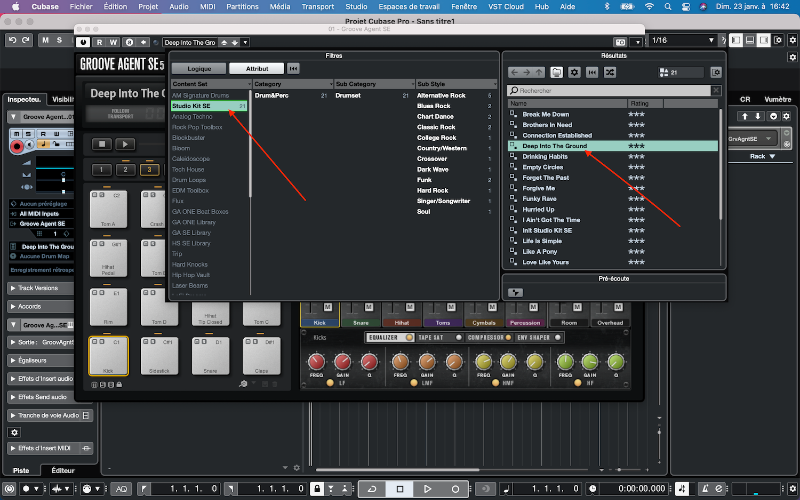Open the Content Set column dropdown

point(249,84)
